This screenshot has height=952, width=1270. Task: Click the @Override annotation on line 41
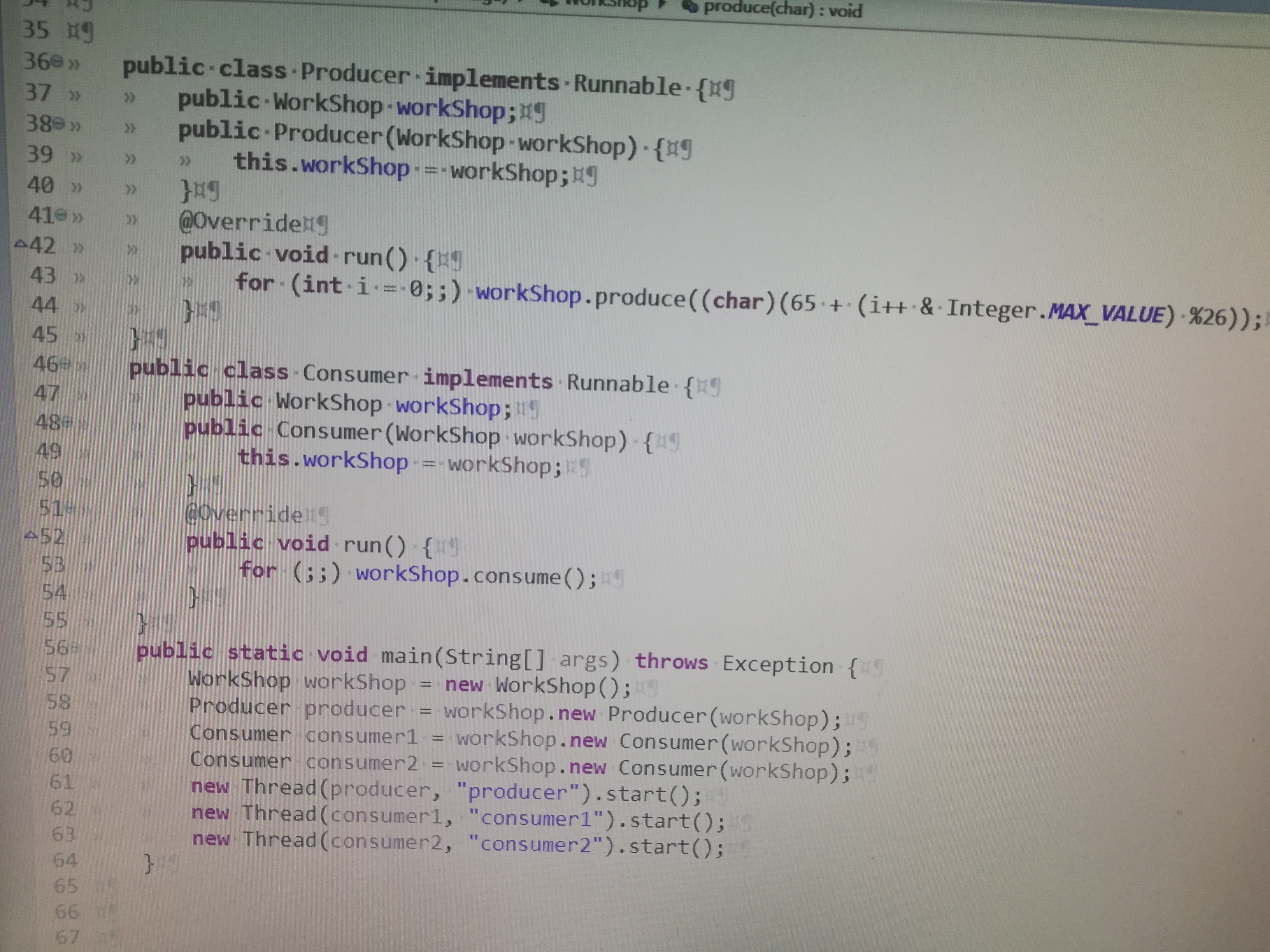tap(240, 222)
